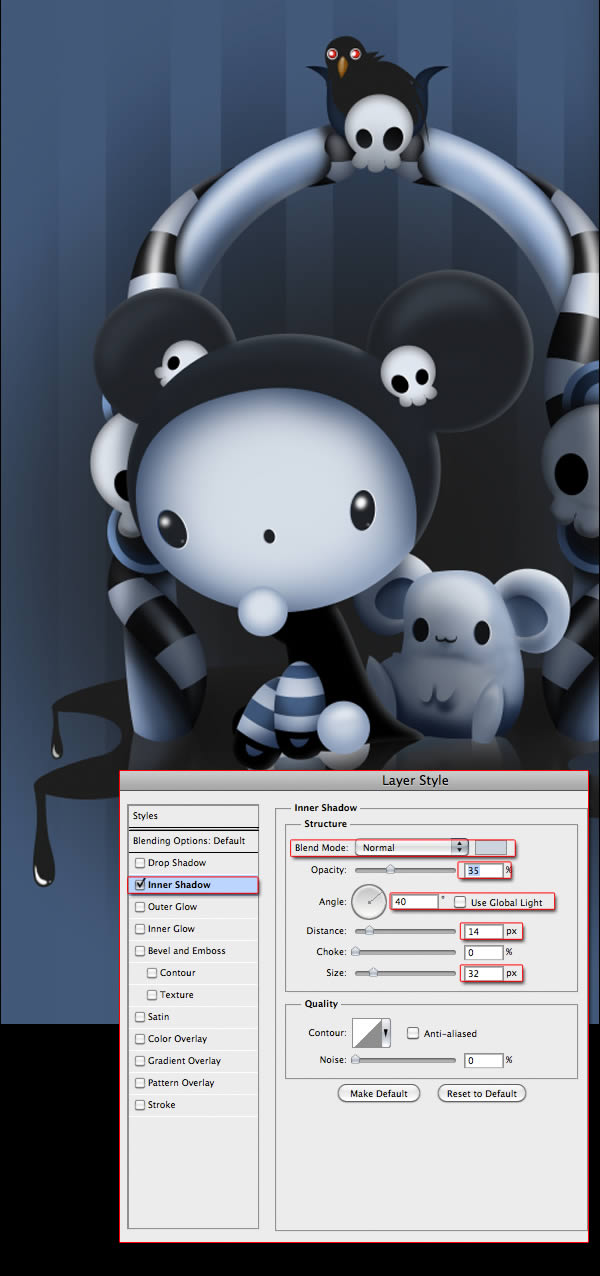The width and height of the screenshot is (600, 1276).
Task: Click the Angle dial control
Action: pyautogui.click(x=368, y=903)
